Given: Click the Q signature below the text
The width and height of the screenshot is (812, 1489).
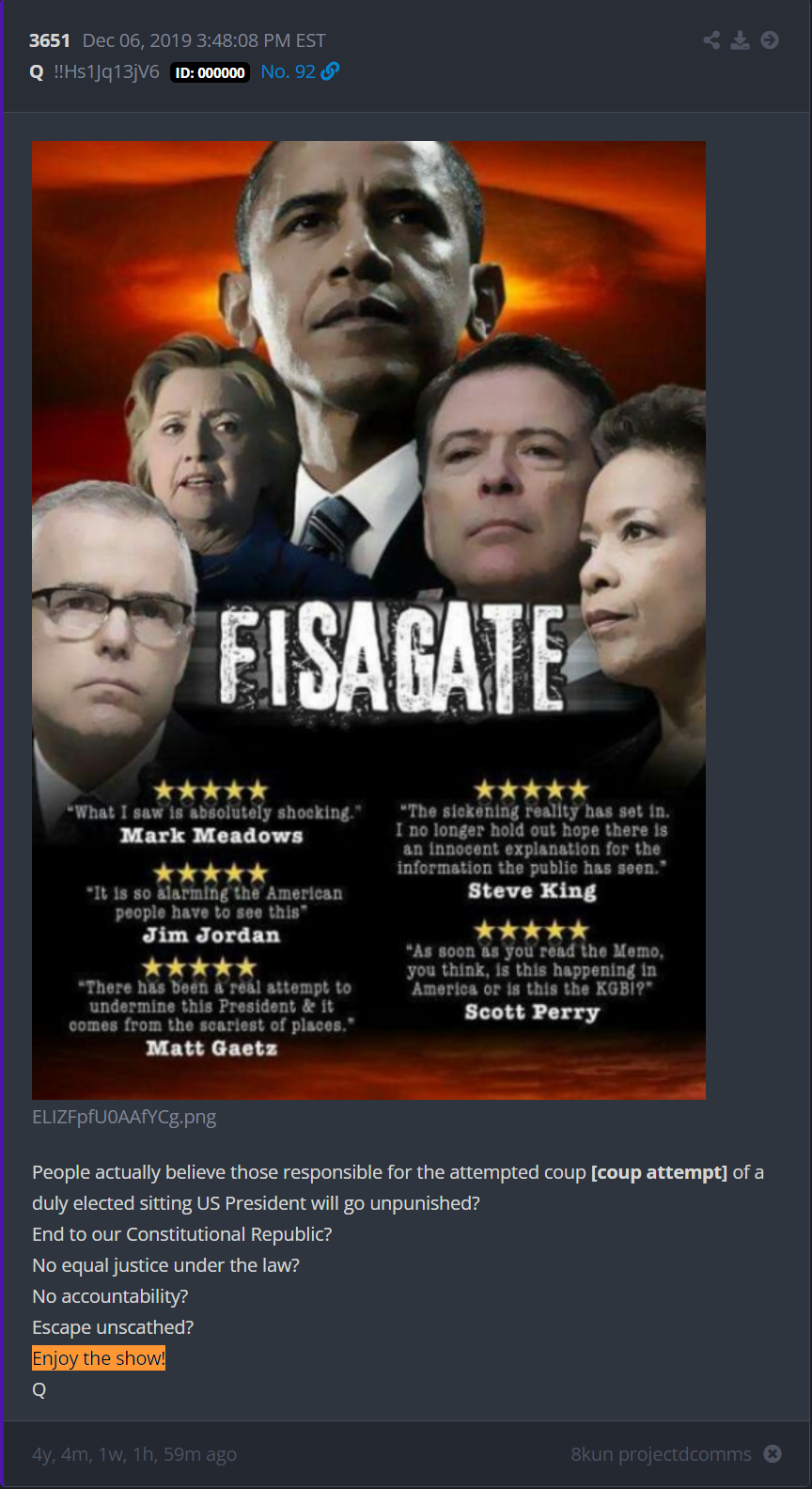Looking at the screenshot, I should coord(39,1389).
